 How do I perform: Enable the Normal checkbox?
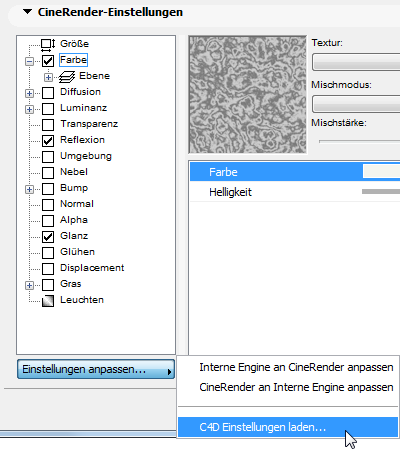pyautogui.click(x=48, y=205)
